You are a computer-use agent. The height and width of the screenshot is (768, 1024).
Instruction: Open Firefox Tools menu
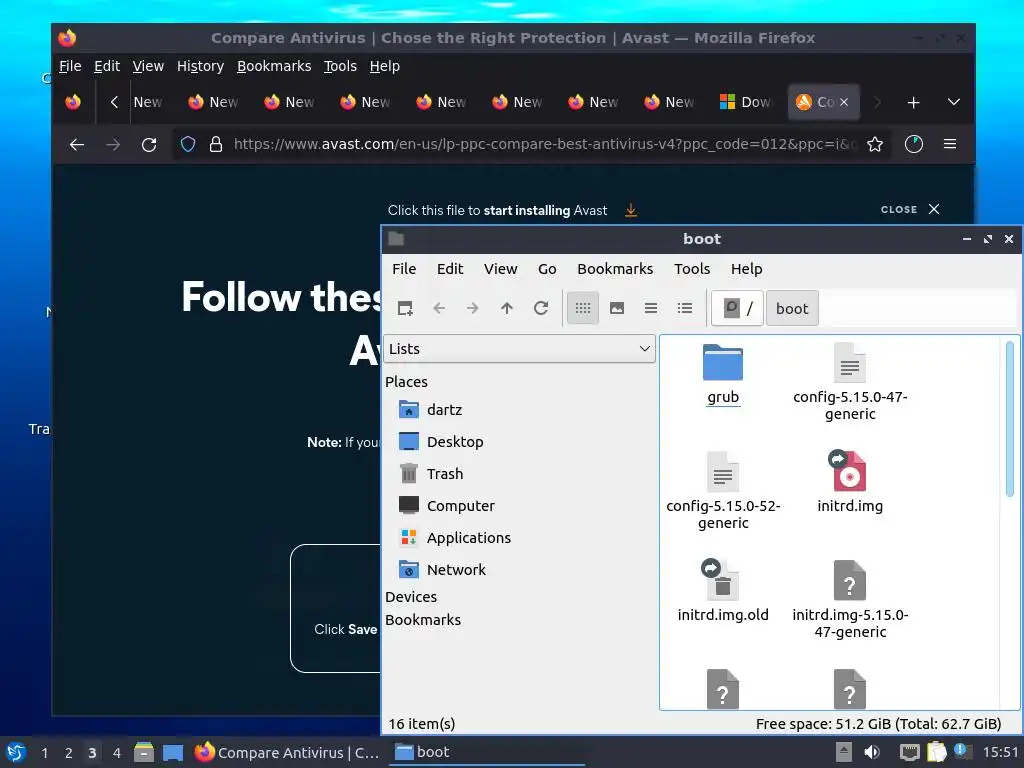tap(340, 66)
